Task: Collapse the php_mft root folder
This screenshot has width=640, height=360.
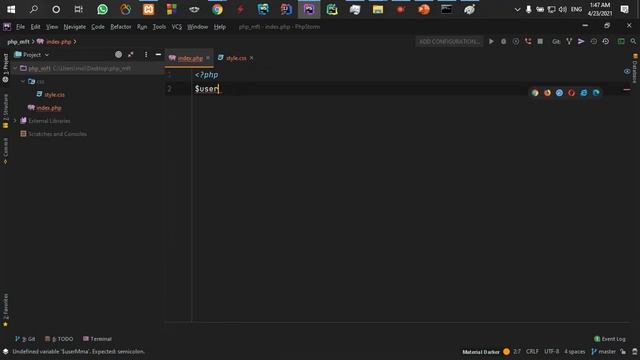Action: pyautogui.click(x=15, y=69)
